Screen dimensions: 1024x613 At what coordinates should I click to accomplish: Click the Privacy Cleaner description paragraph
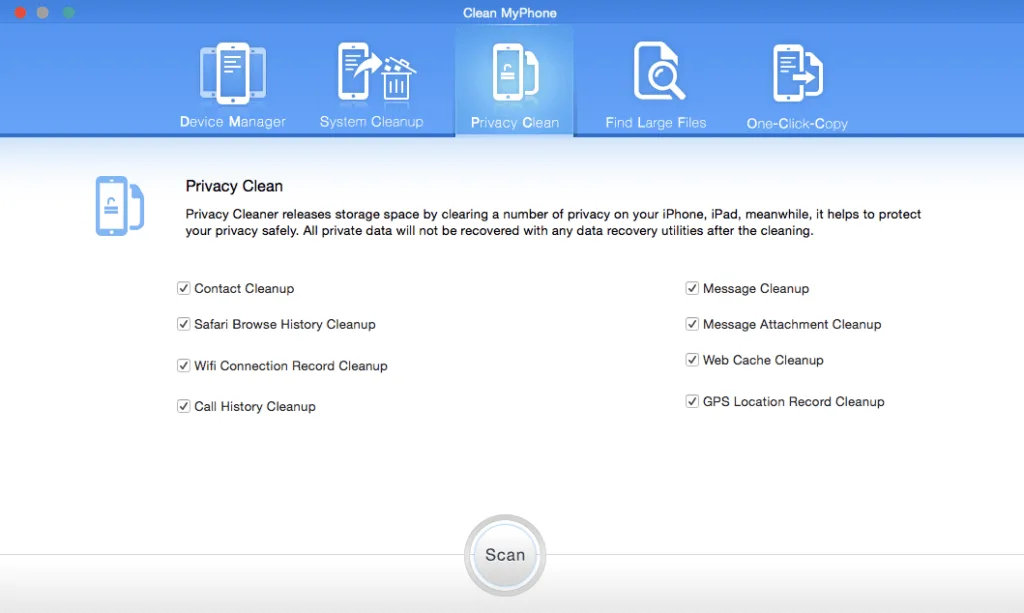click(553, 223)
